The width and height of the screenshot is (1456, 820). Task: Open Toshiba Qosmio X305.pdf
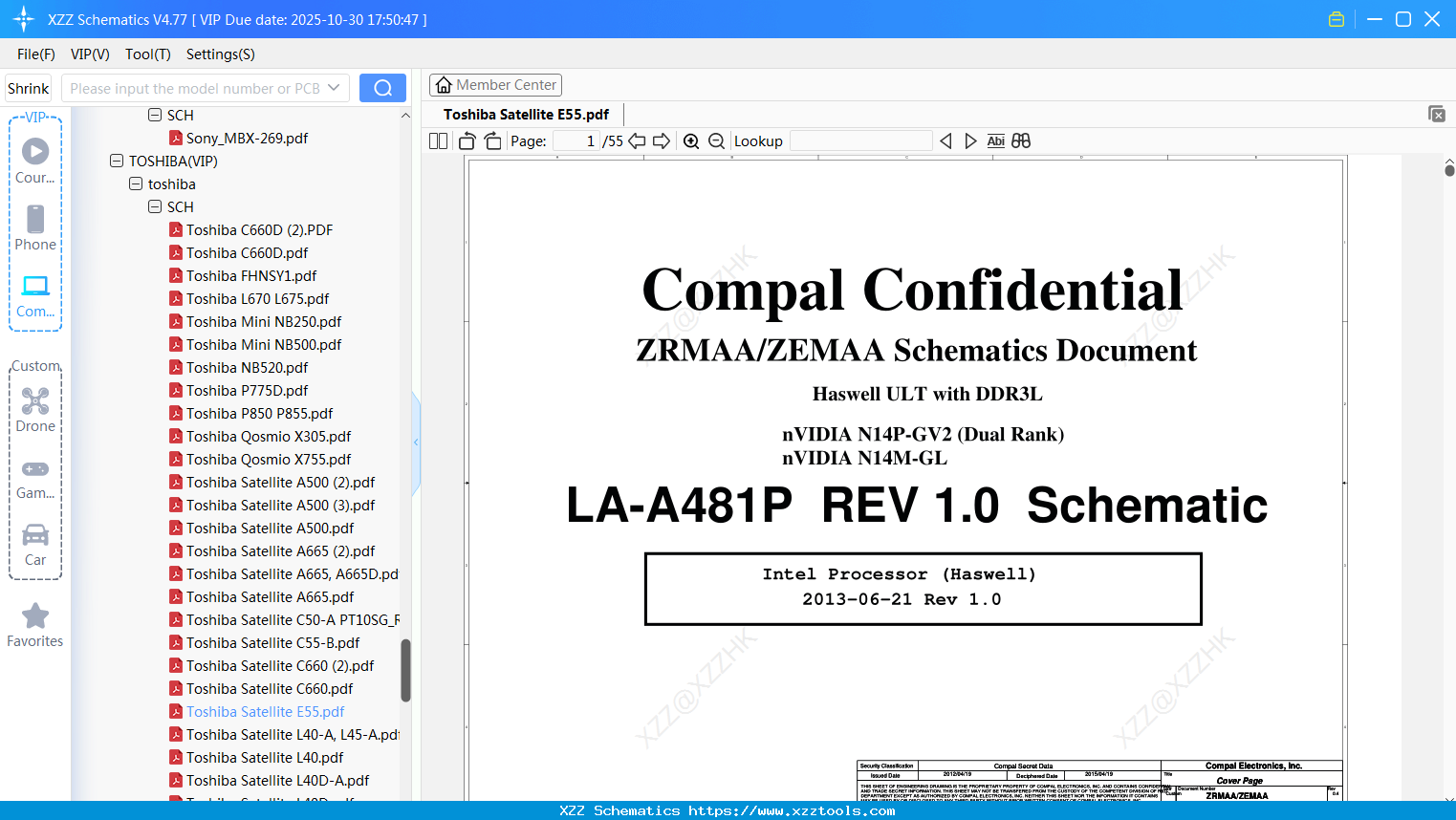[261, 437]
